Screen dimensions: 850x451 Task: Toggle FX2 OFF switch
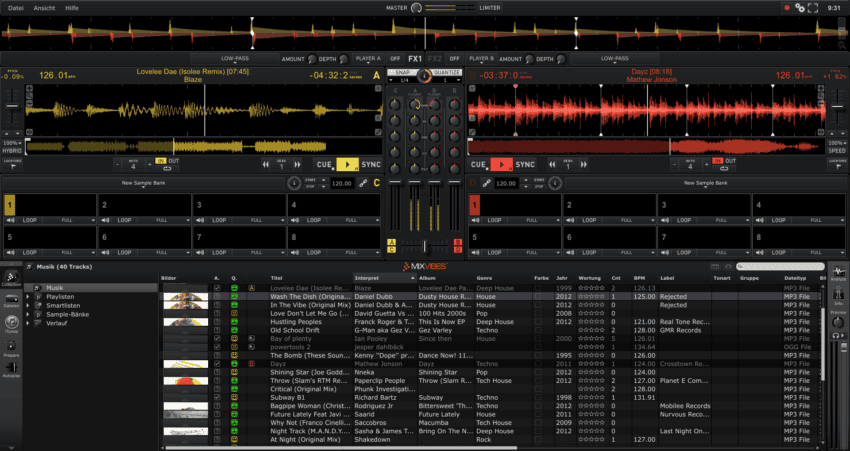[454, 59]
